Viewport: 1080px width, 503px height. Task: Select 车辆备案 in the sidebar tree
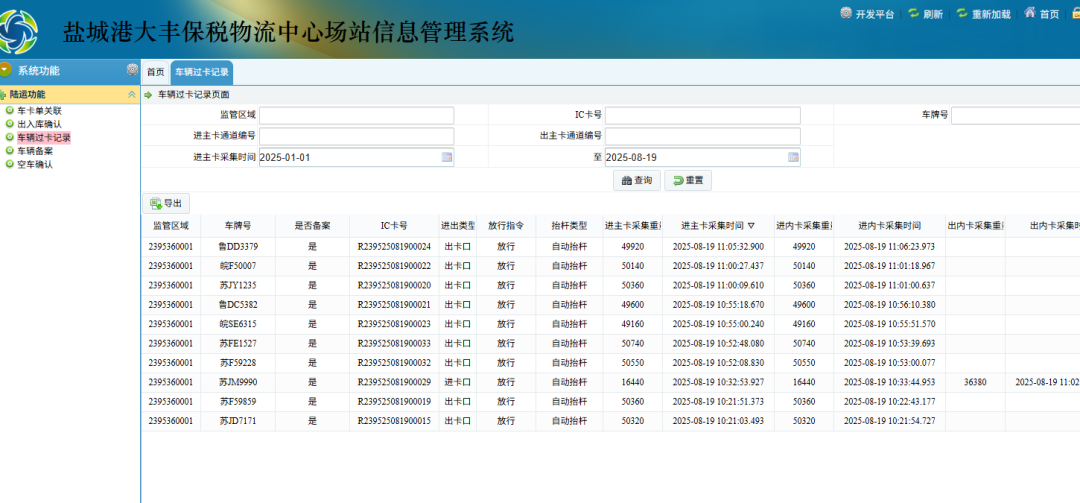(x=35, y=151)
